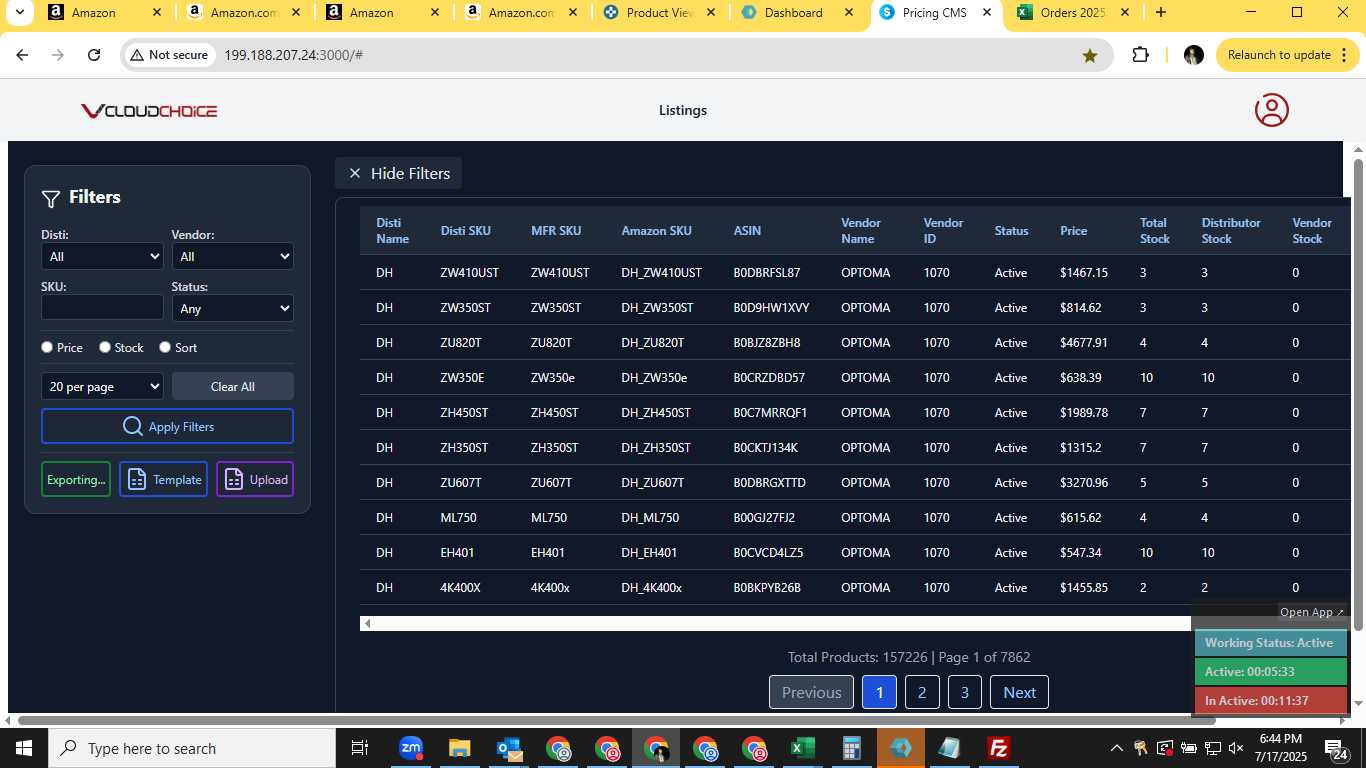
Task: Go to page 3 of listings
Action: click(x=965, y=692)
